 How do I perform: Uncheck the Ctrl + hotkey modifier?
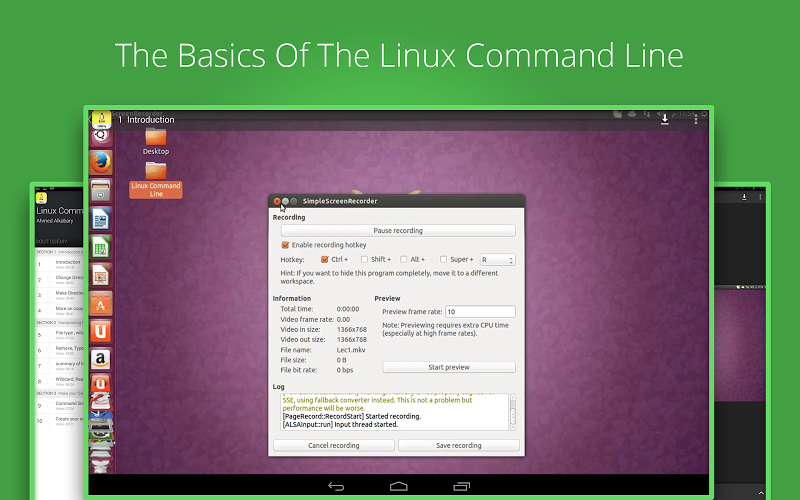tap(324, 259)
